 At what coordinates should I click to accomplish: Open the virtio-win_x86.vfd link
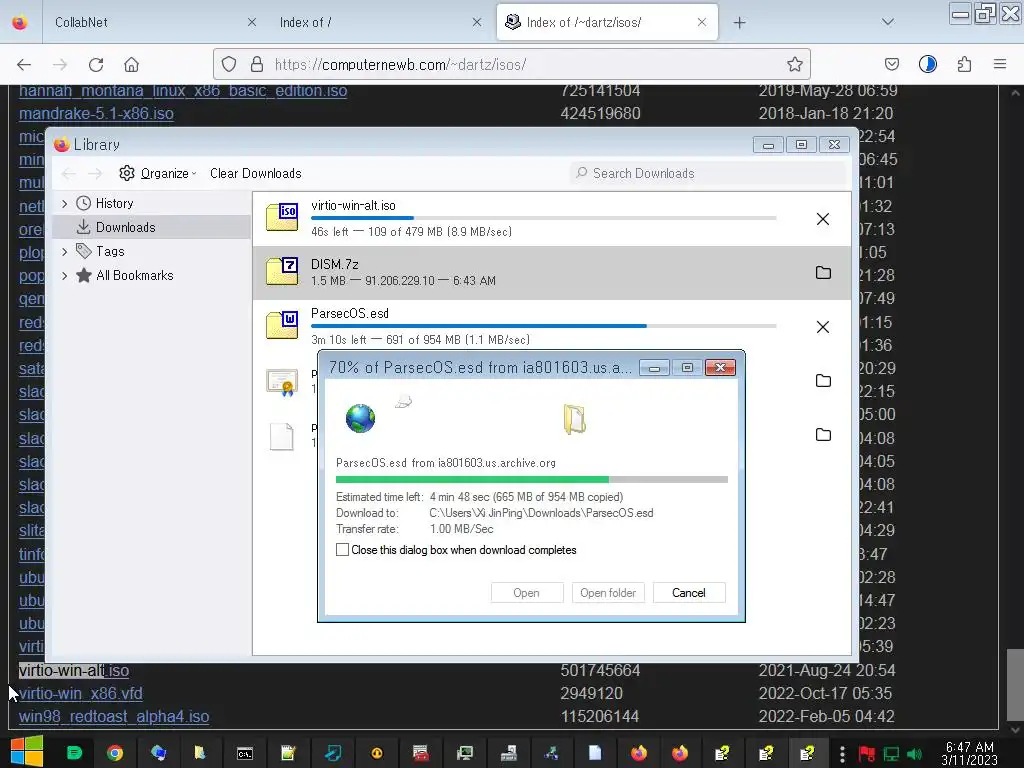tap(80, 694)
